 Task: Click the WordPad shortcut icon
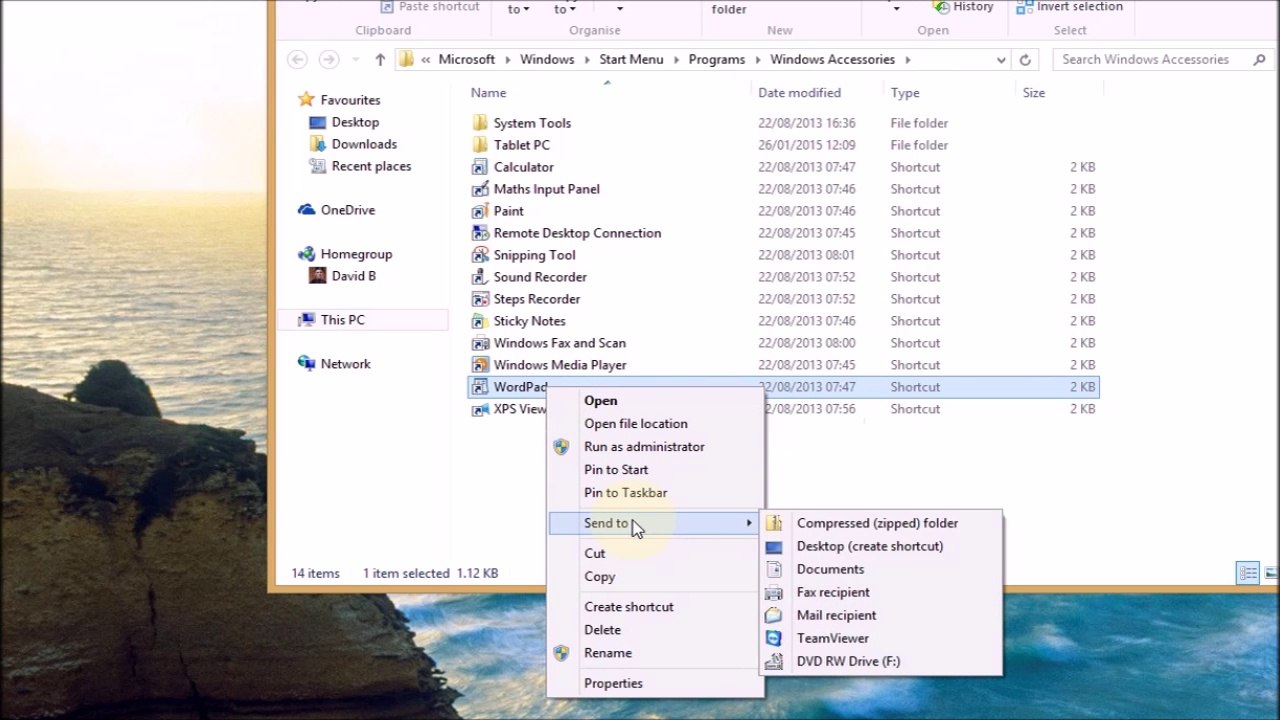tap(480, 387)
